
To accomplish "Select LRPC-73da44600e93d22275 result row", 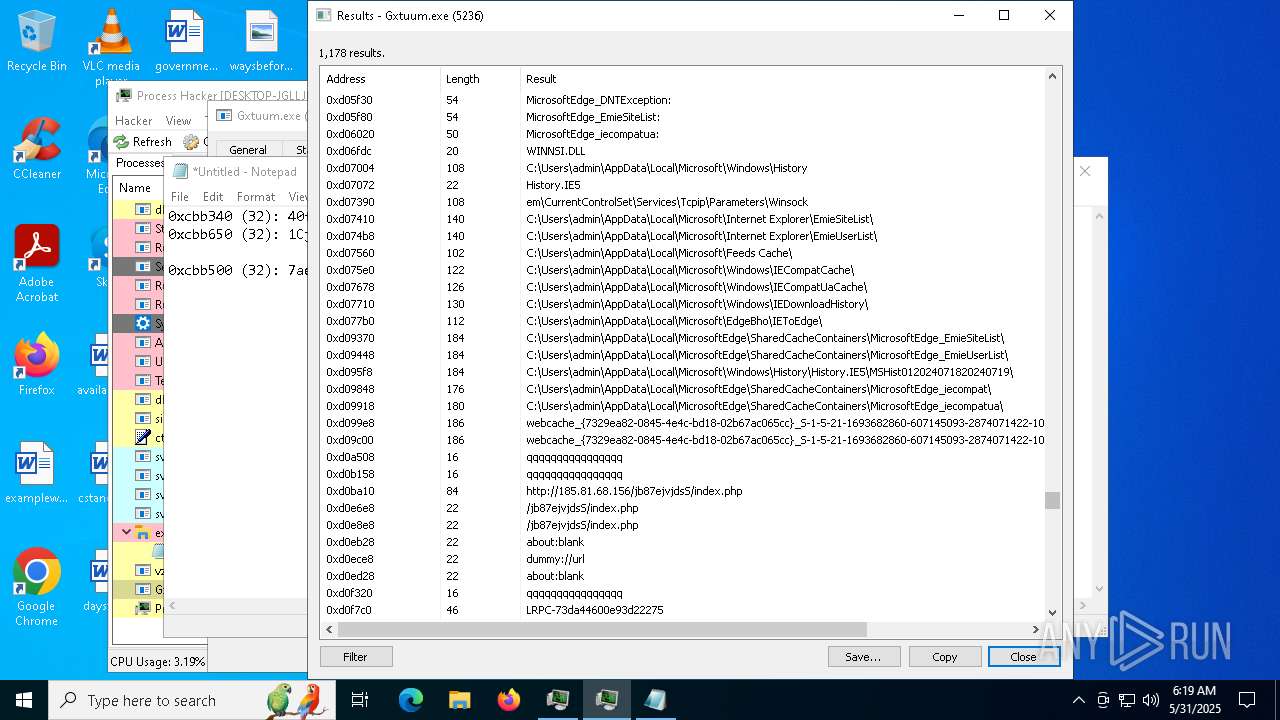I will [682, 610].
